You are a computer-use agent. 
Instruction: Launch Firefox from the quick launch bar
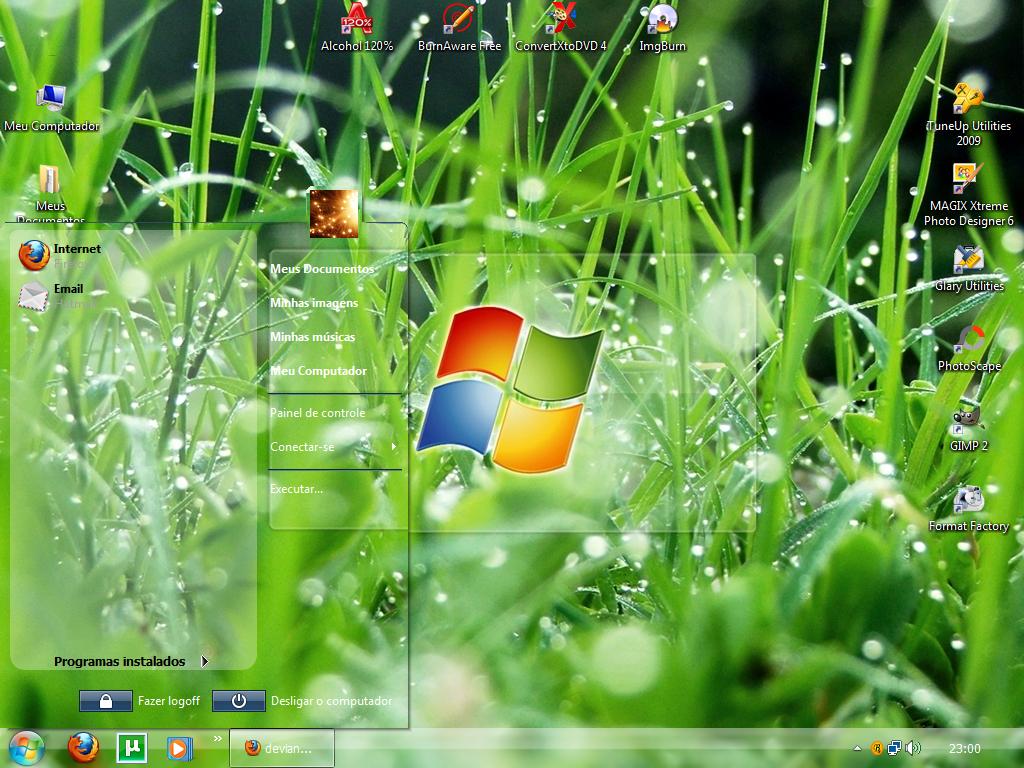tap(84, 748)
